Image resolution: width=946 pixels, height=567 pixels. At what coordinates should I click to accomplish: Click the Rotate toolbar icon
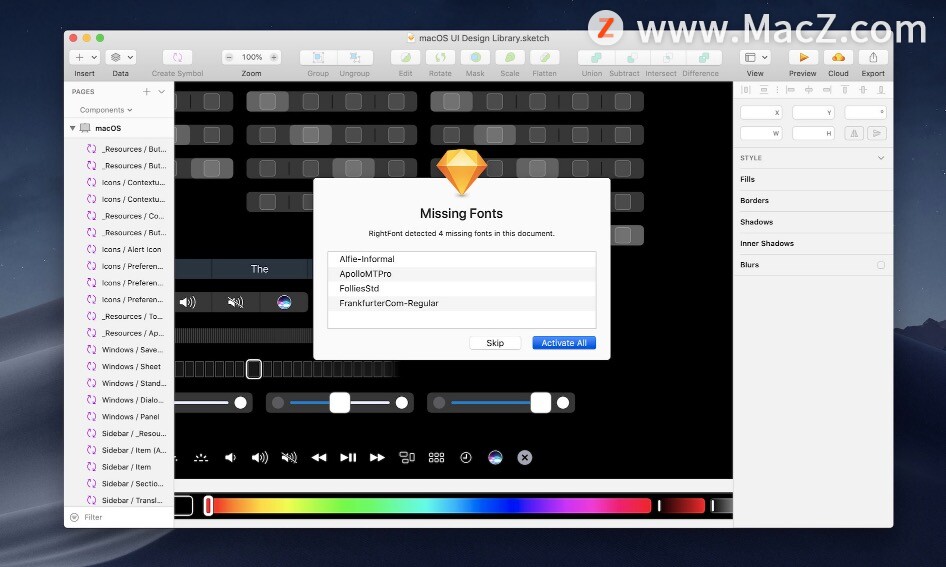click(x=440, y=57)
